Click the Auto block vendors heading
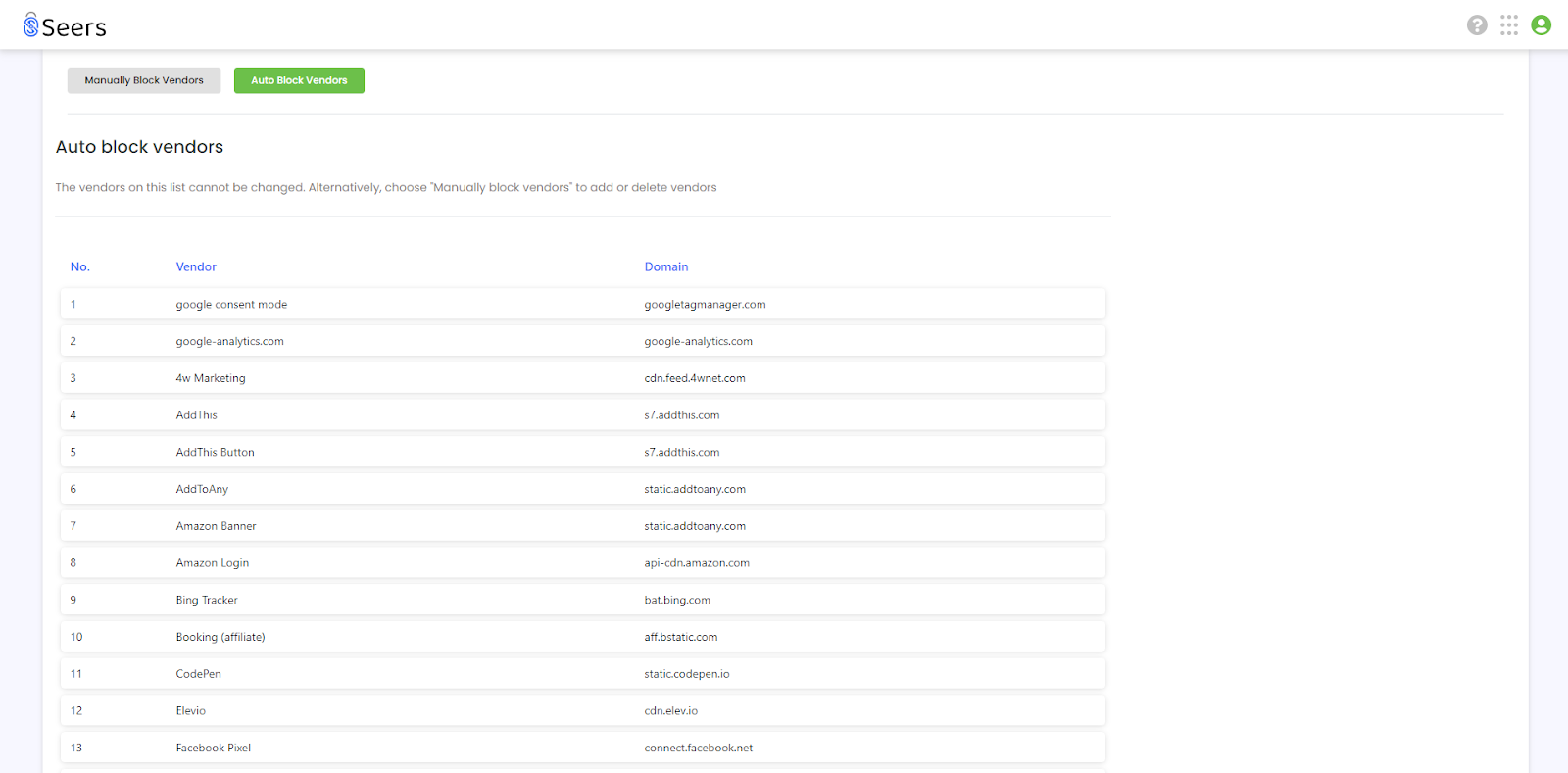 [139, 147]
